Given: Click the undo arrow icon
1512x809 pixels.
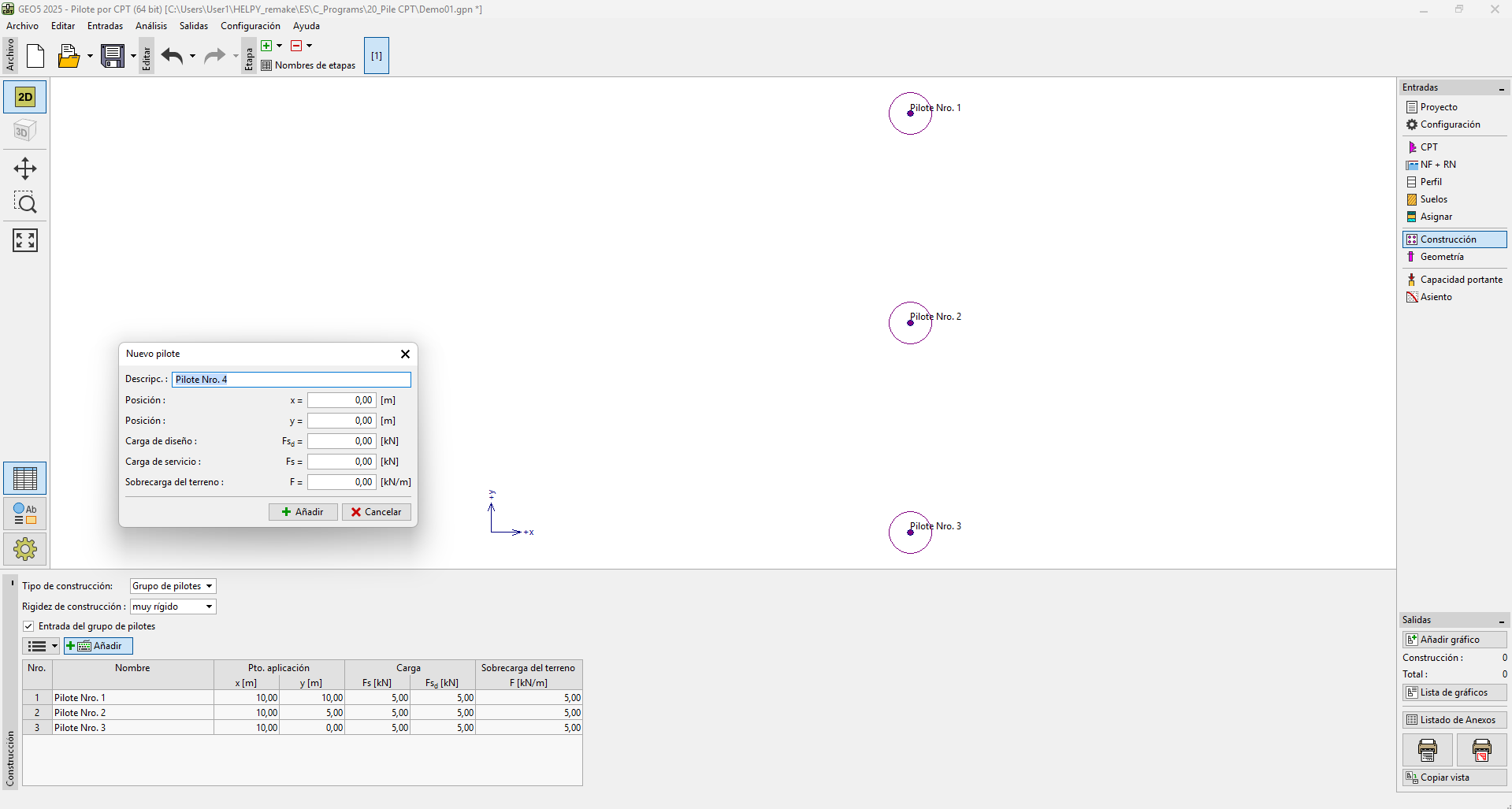Looking at the screenshot, I should click(172, 56).
